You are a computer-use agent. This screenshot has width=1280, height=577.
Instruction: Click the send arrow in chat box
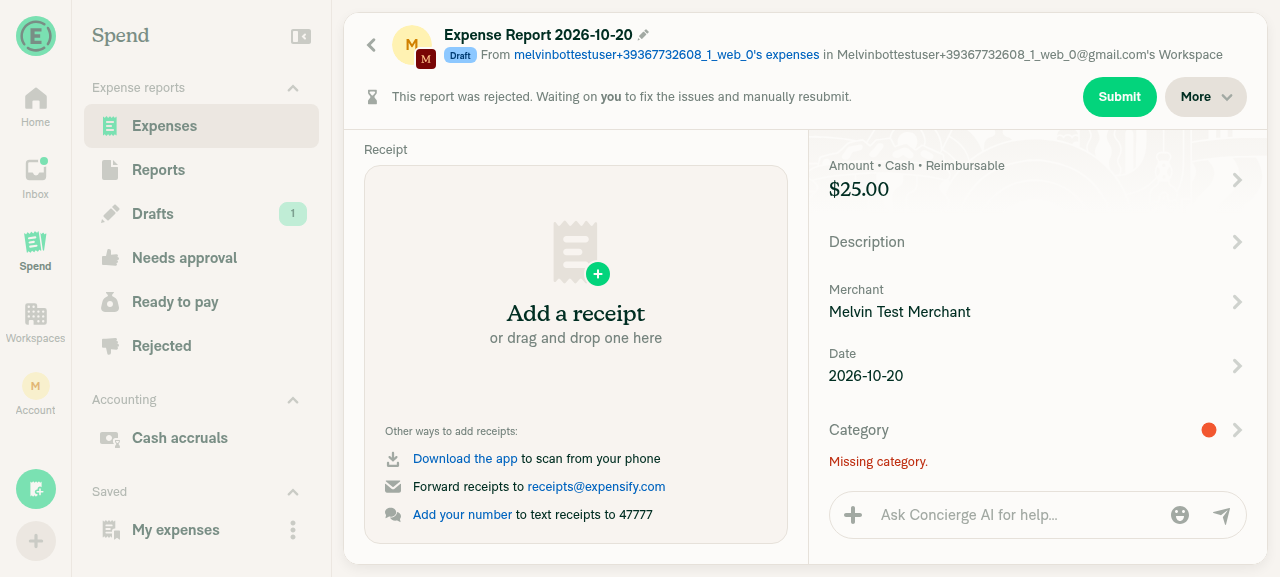[1221, 515]
